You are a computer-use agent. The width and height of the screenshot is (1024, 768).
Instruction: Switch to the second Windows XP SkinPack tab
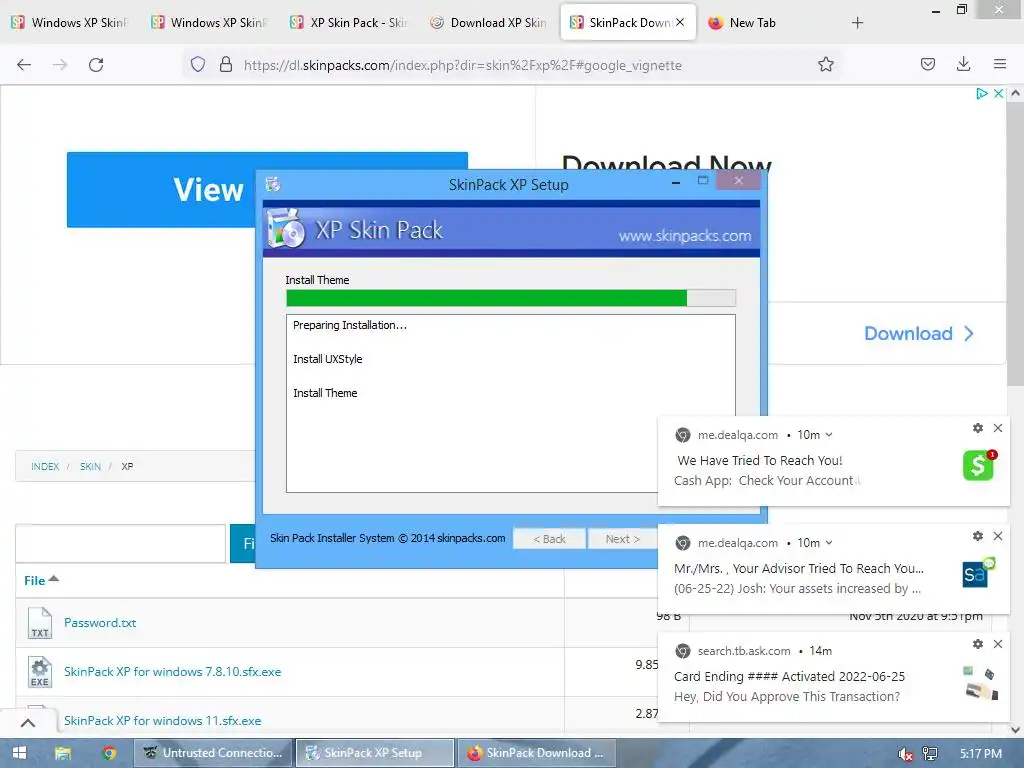[210, 23]
